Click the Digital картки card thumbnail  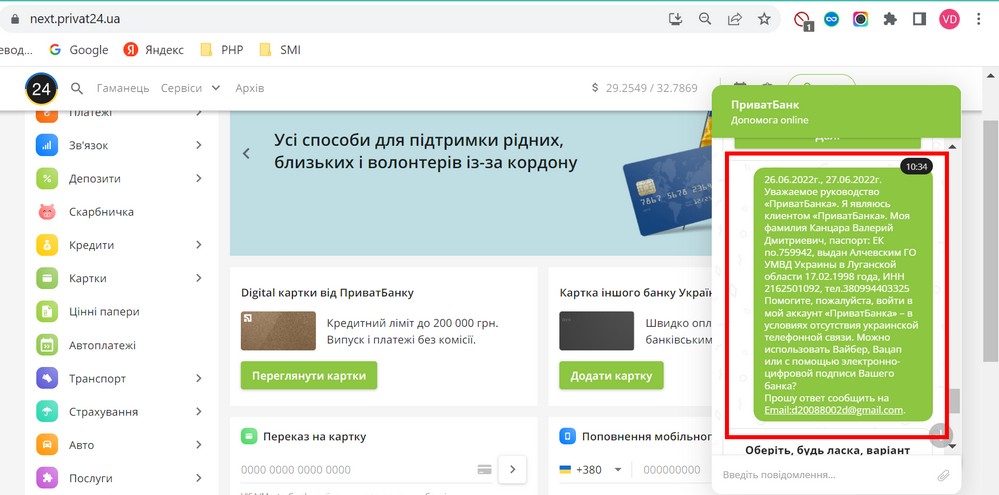[x=278, y=331]
